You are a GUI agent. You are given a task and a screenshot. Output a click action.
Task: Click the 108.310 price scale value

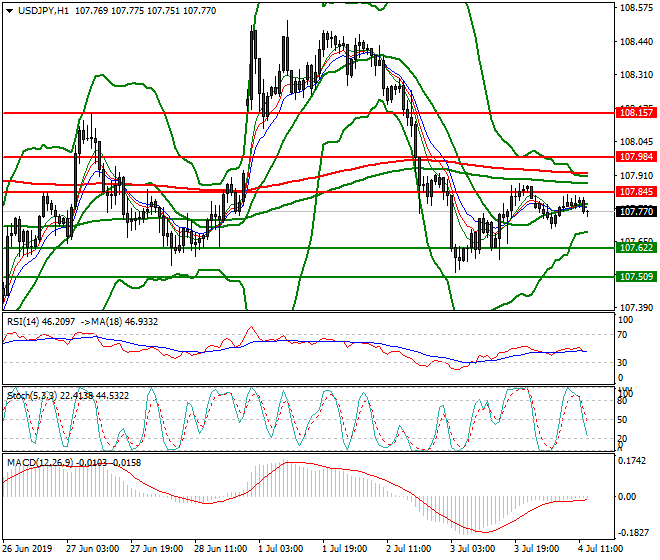coord(636,75)
